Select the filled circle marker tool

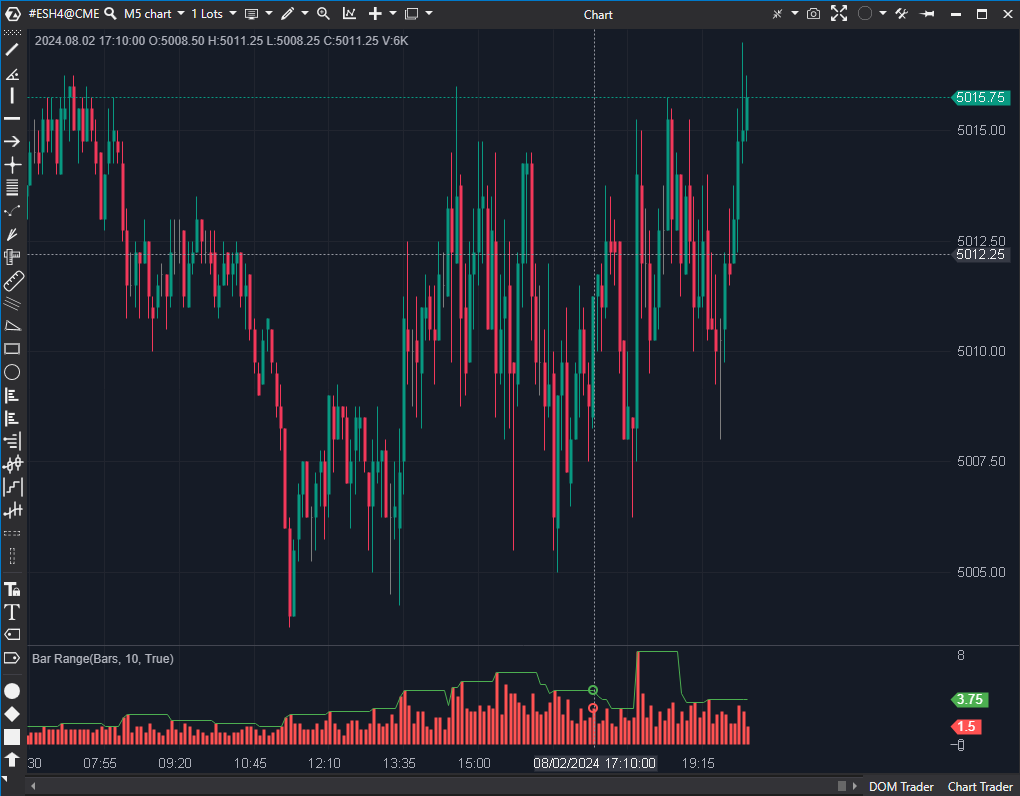point(12,691)
